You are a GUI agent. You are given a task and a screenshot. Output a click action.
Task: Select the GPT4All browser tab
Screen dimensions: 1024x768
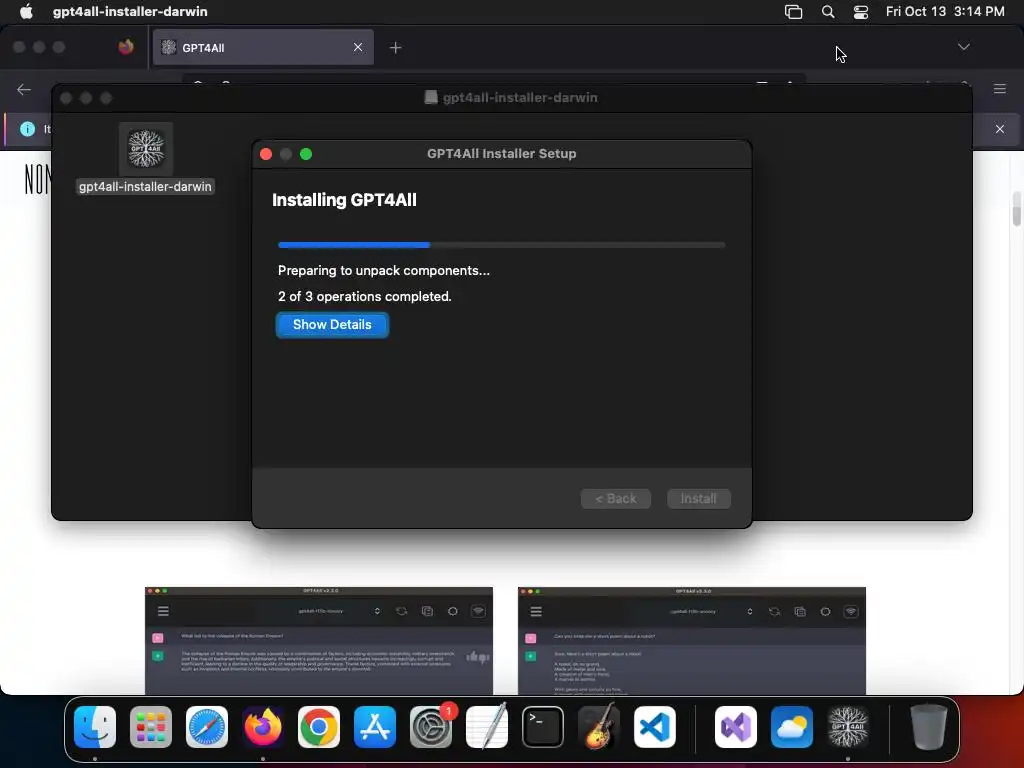point(263,47)
